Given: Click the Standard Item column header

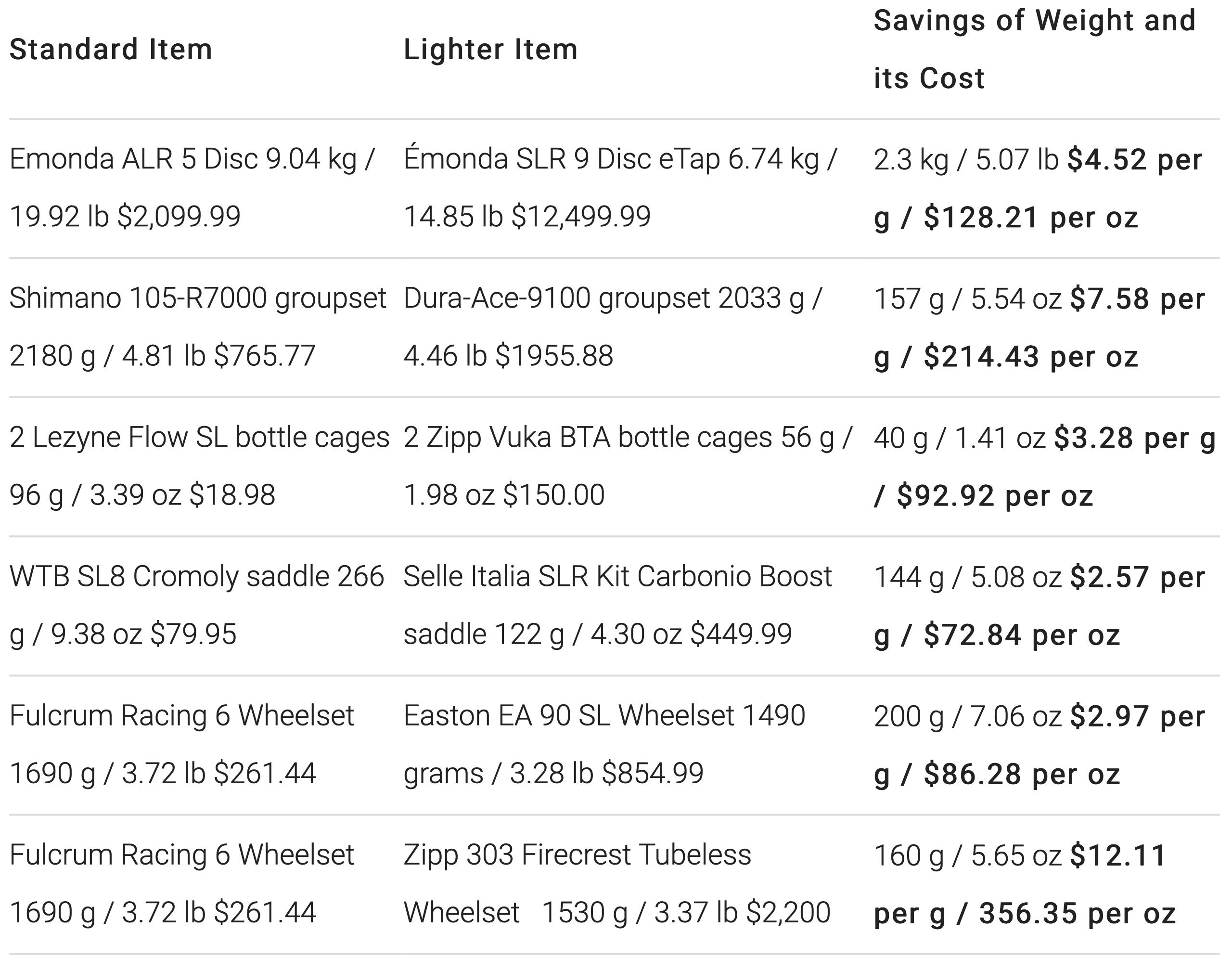Looking at the screenshot, I should tap(111, 50).
